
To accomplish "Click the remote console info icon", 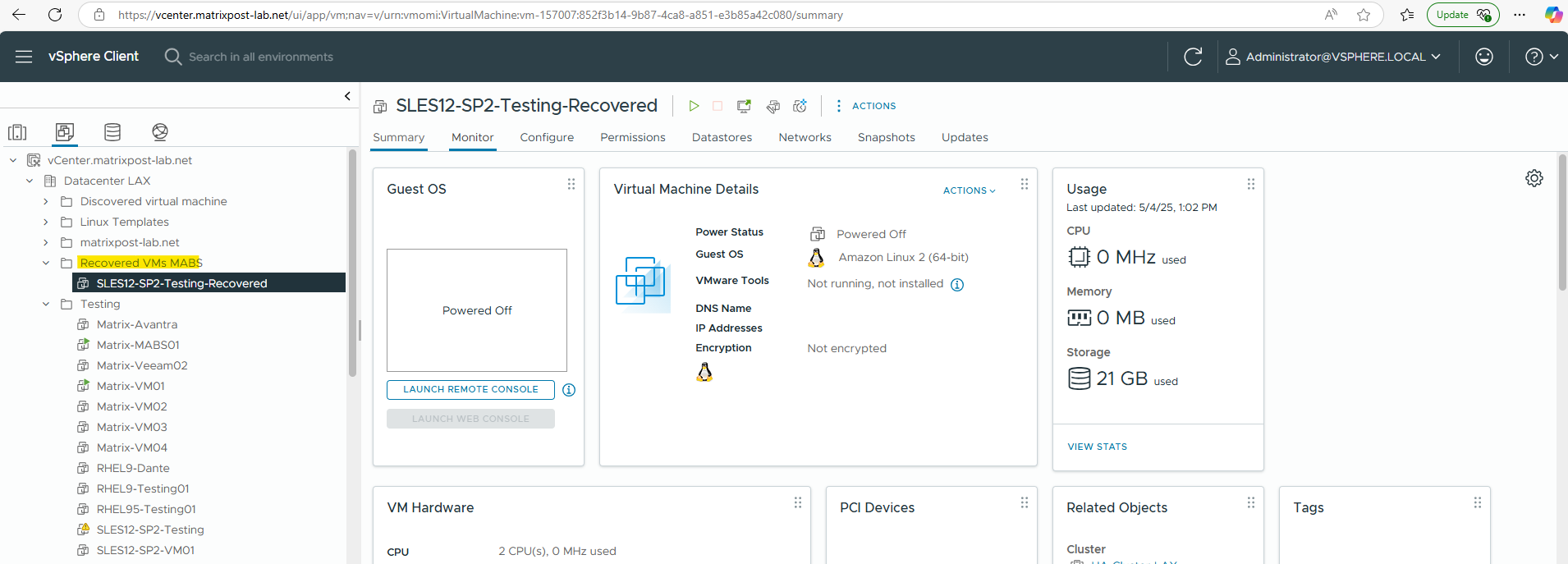I will pos(569,390).
